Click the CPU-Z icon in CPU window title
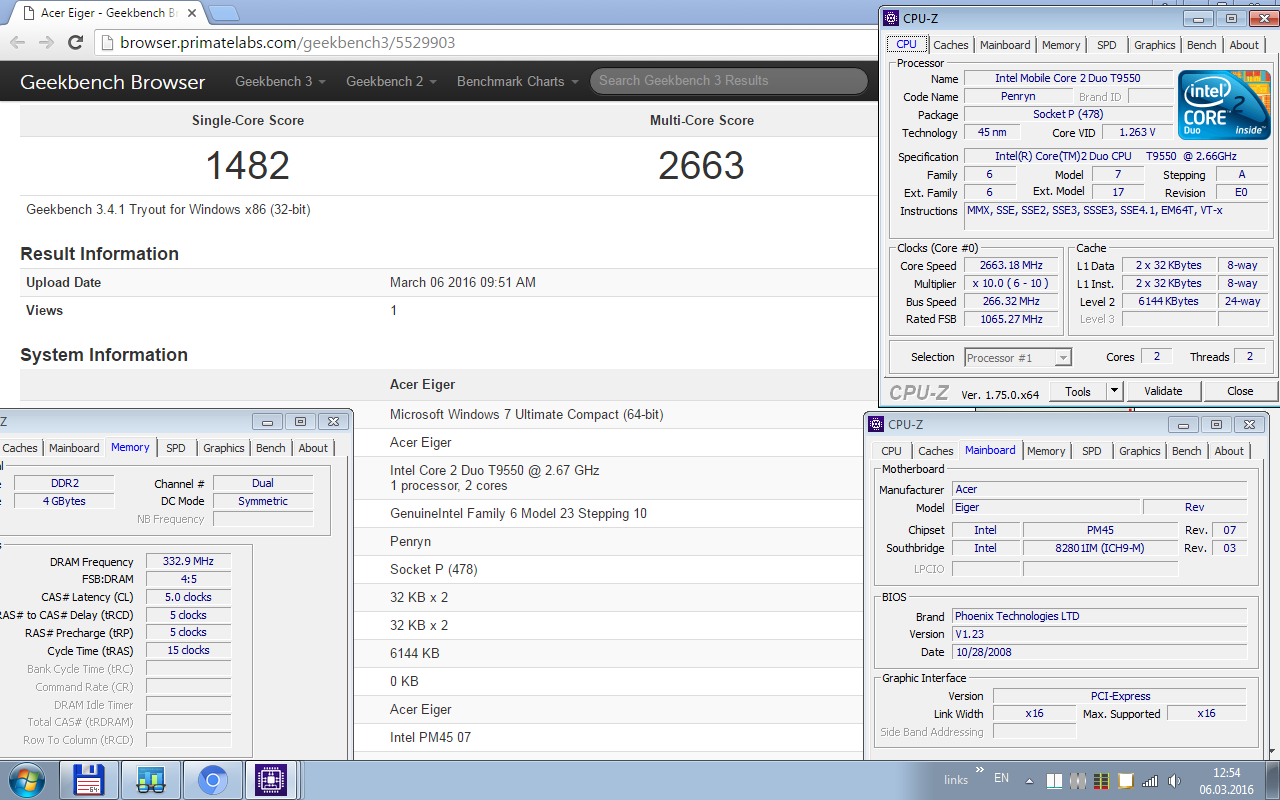This screenshot has width=1280, height=800. pos(891,18)
